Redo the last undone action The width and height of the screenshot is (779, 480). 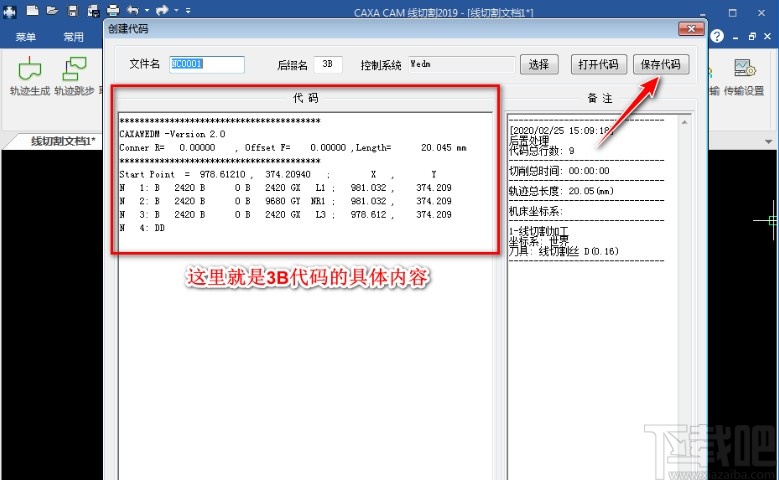pyautogui.click(x=162, y=10)
